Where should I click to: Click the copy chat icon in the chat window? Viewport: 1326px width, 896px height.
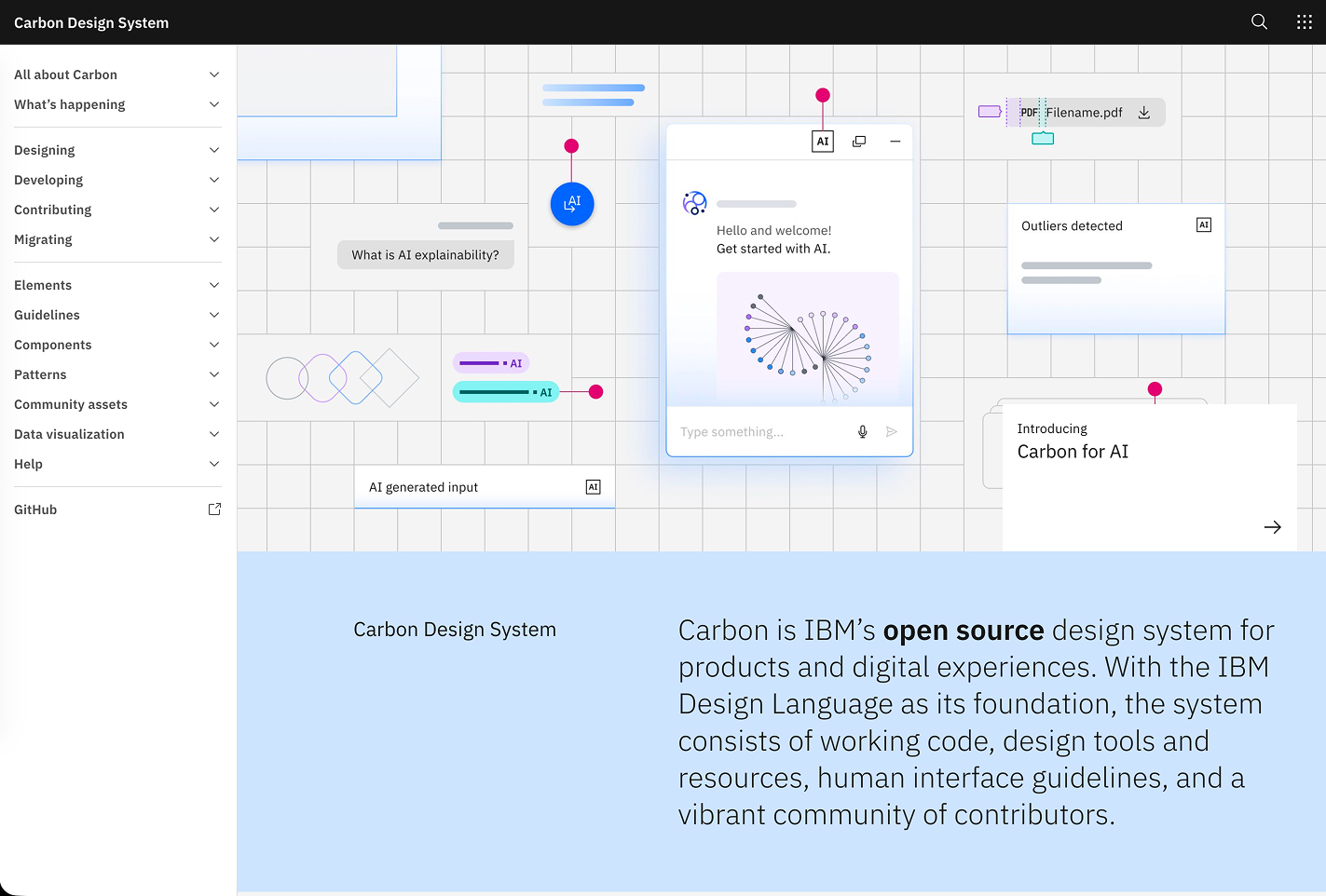858,141
